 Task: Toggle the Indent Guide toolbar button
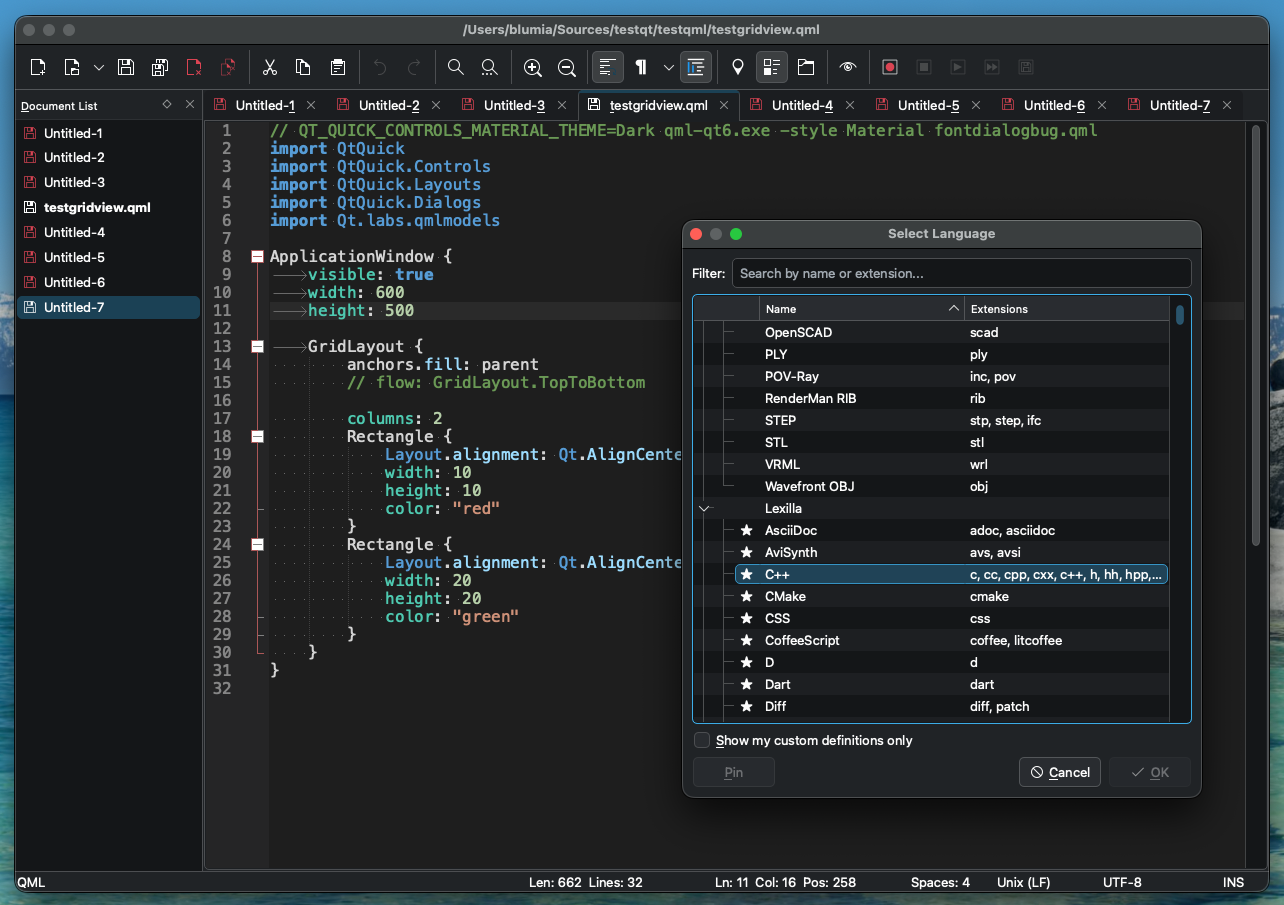pyautogui.click(x=696, y=67)
